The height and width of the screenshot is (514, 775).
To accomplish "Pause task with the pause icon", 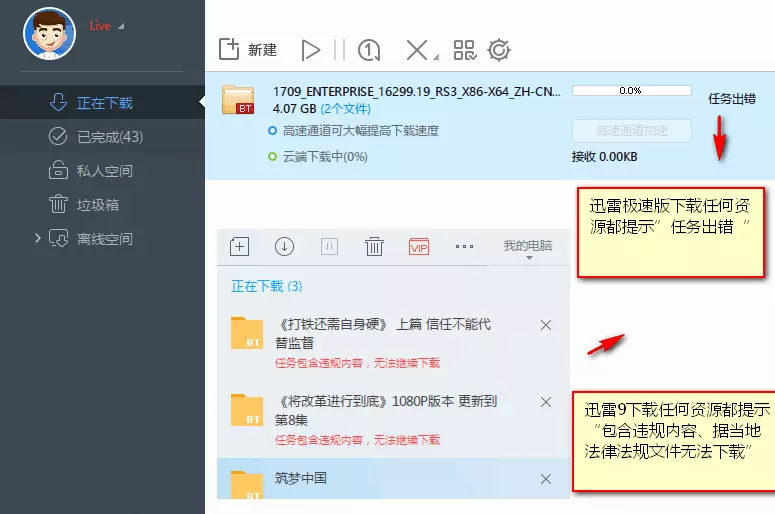I will tap(339, 50).
